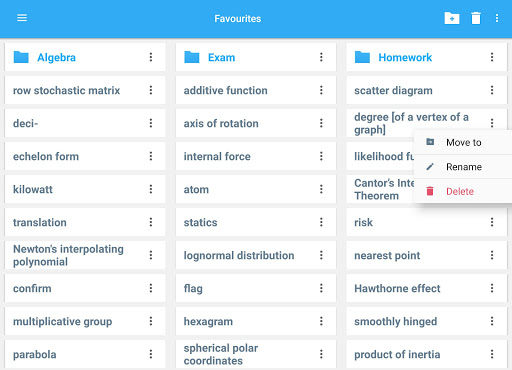Choose Move to in context menu
Viewport: 512px width, 370px height.
(x=463, y=142)
